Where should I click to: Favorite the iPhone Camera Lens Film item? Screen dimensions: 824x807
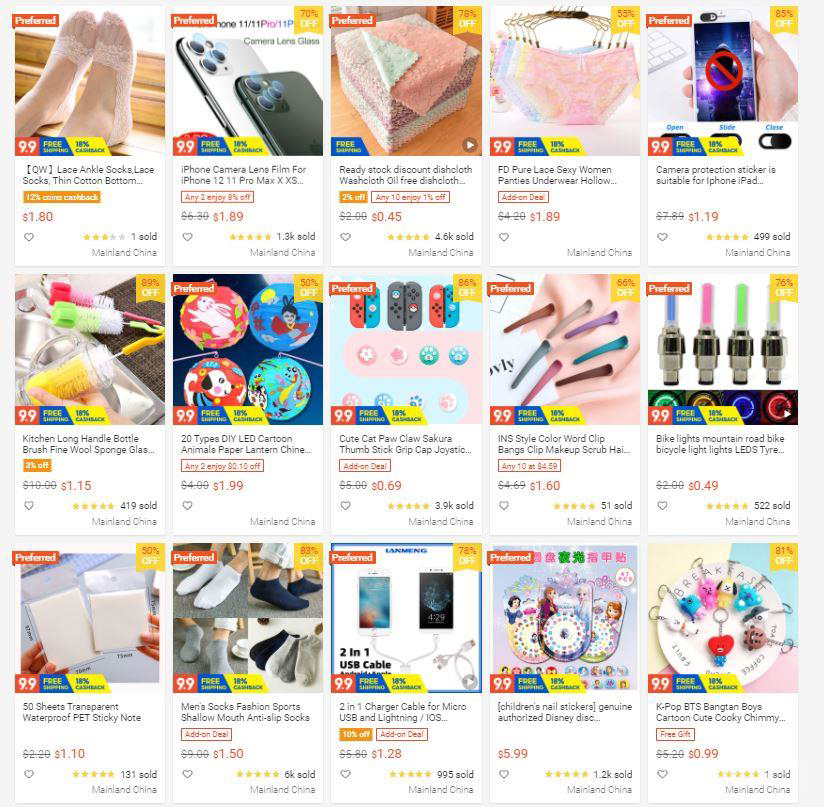tap(188, 237)
